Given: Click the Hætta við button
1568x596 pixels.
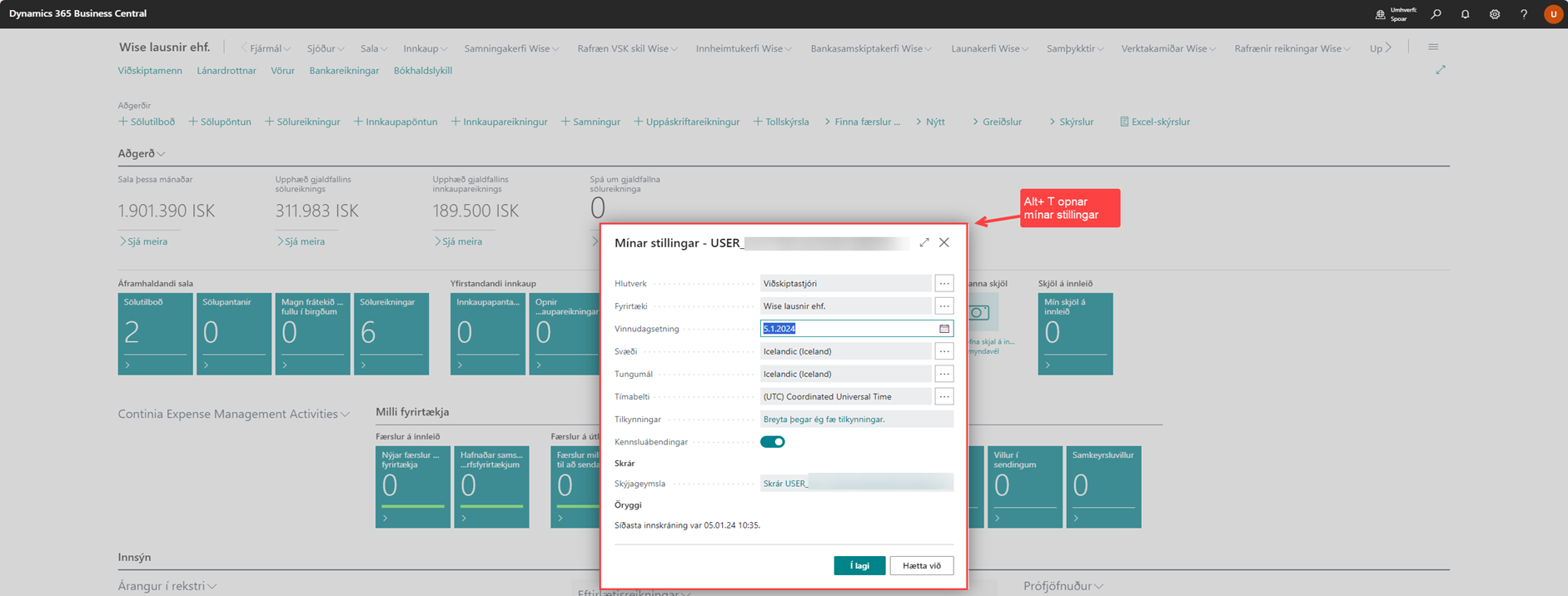Looking at the screenshot, I should [921, 566].
